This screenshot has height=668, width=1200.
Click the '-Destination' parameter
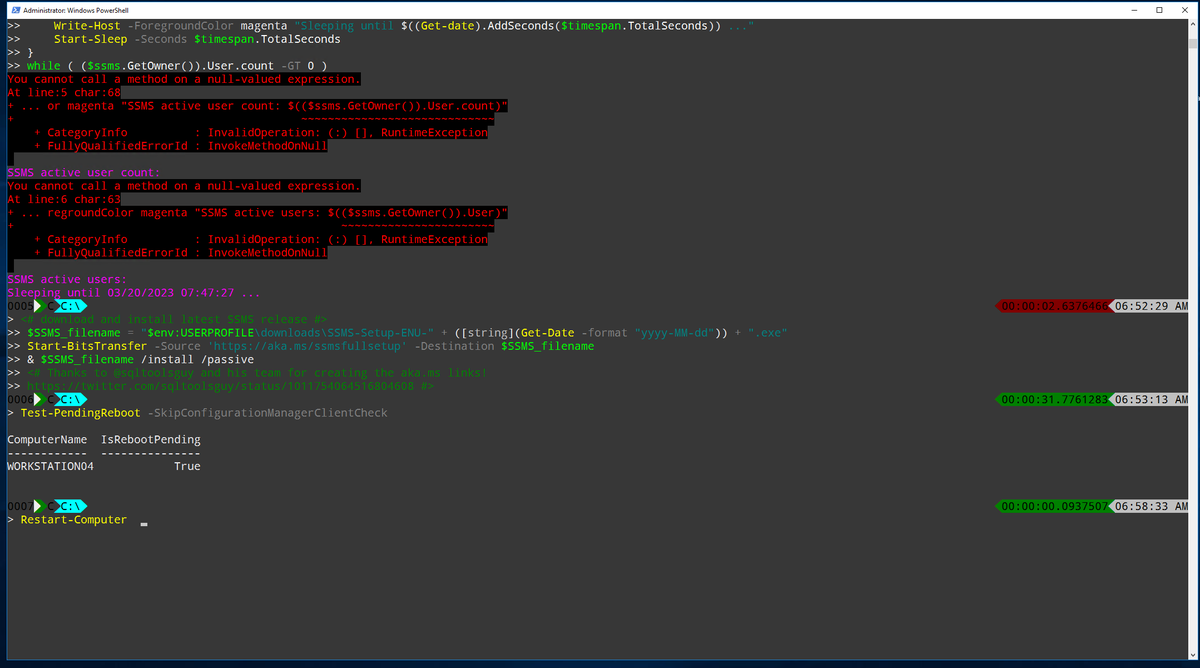[454, 346]
